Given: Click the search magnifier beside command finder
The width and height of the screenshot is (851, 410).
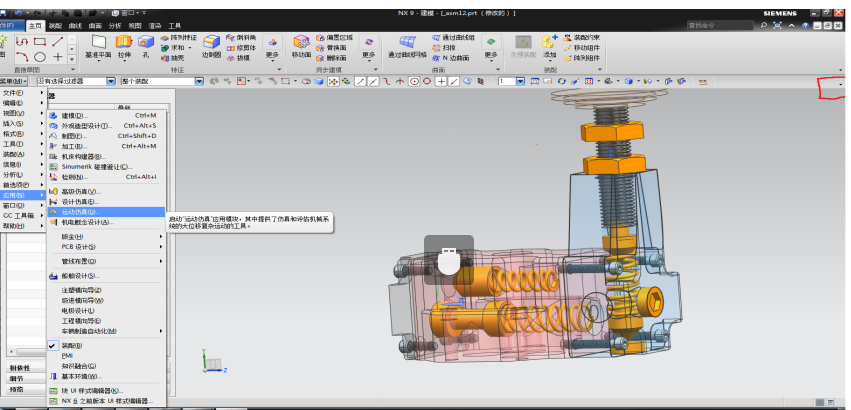Looking at the screenshot, I should click(764, 25).
